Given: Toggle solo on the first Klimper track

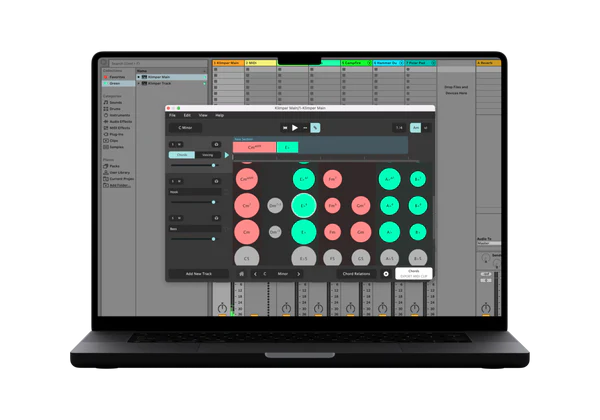Looking at the screenshot, I should 172,144.
